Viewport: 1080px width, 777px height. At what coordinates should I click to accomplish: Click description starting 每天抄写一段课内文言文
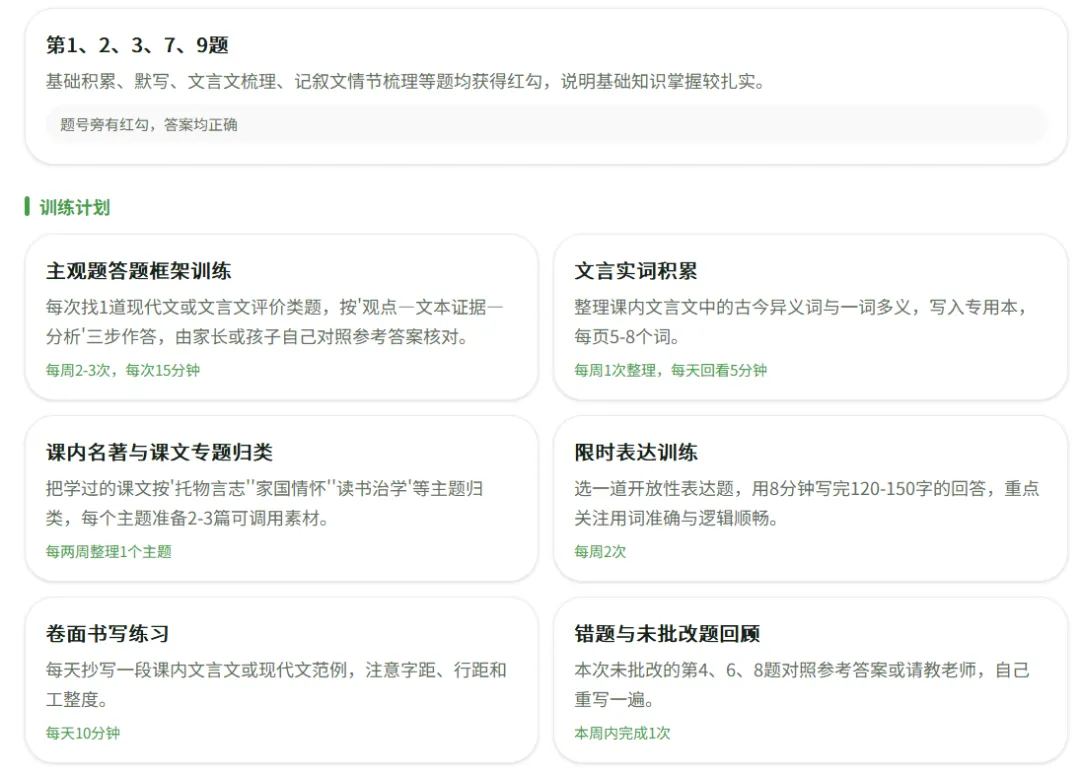click(276, 684)
